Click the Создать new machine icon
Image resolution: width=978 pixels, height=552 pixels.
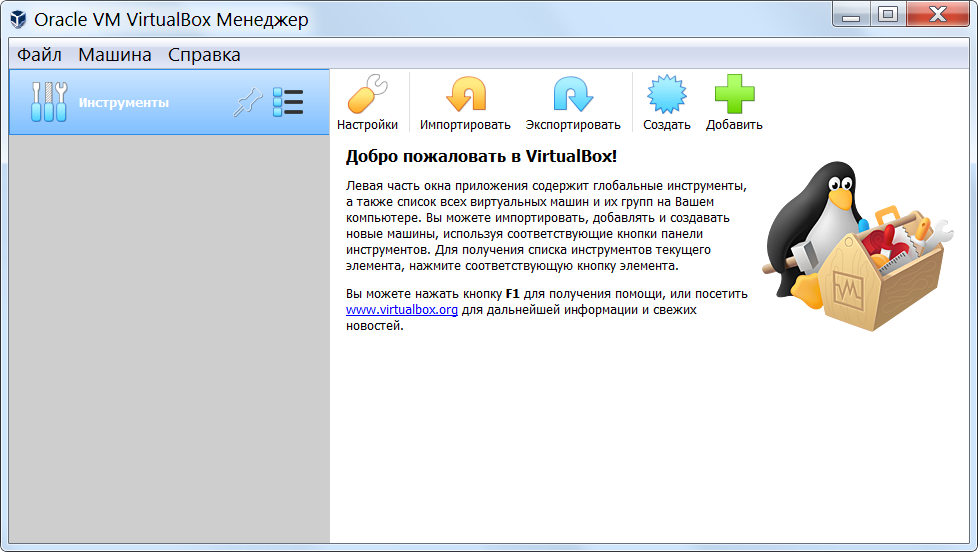[x=667, y=95]
